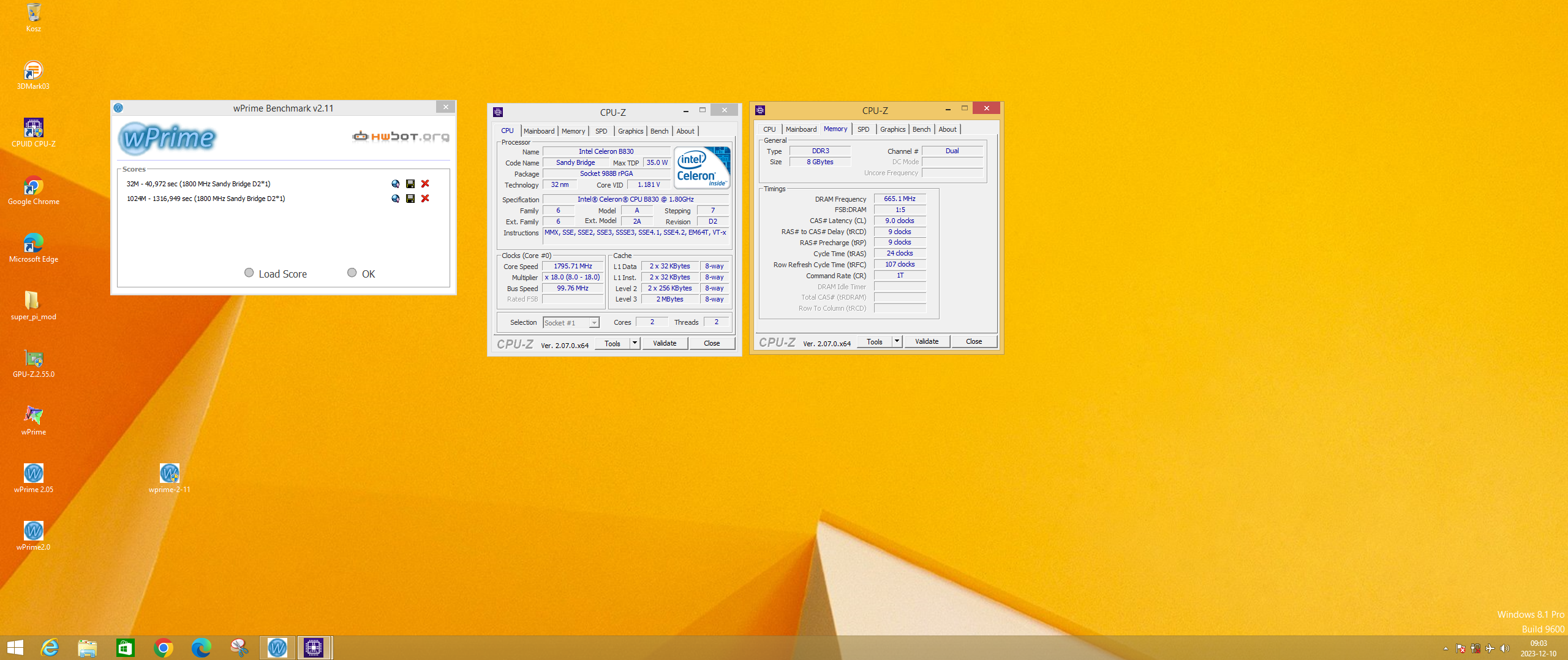Open Internet Explorer from the taskbar

tap(50, 648)
